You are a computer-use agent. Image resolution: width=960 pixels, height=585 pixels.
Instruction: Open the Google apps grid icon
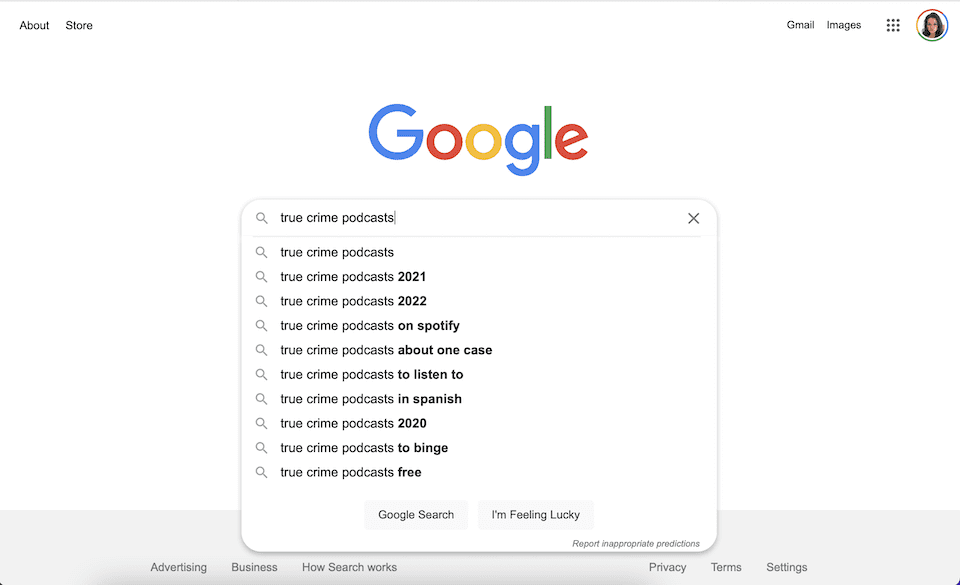coord(893,25)
